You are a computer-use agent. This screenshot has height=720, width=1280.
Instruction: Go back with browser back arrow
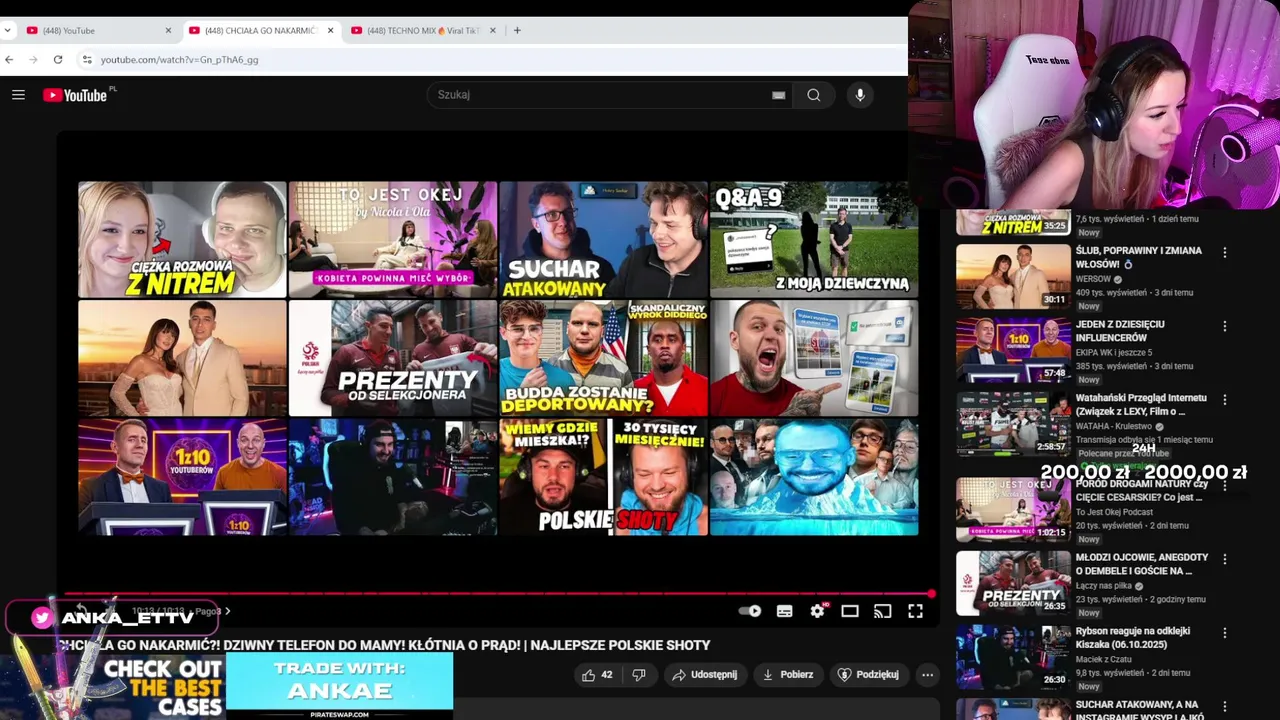(x=9, y=60)
